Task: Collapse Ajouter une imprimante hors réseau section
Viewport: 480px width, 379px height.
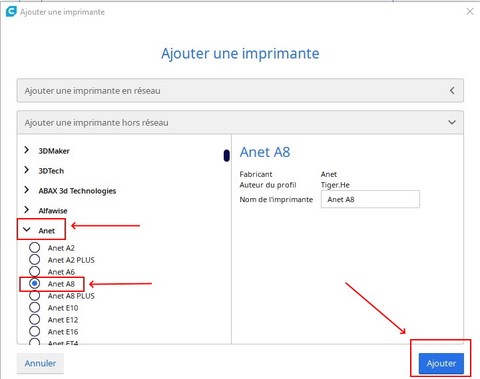Action: pos(240,122)
